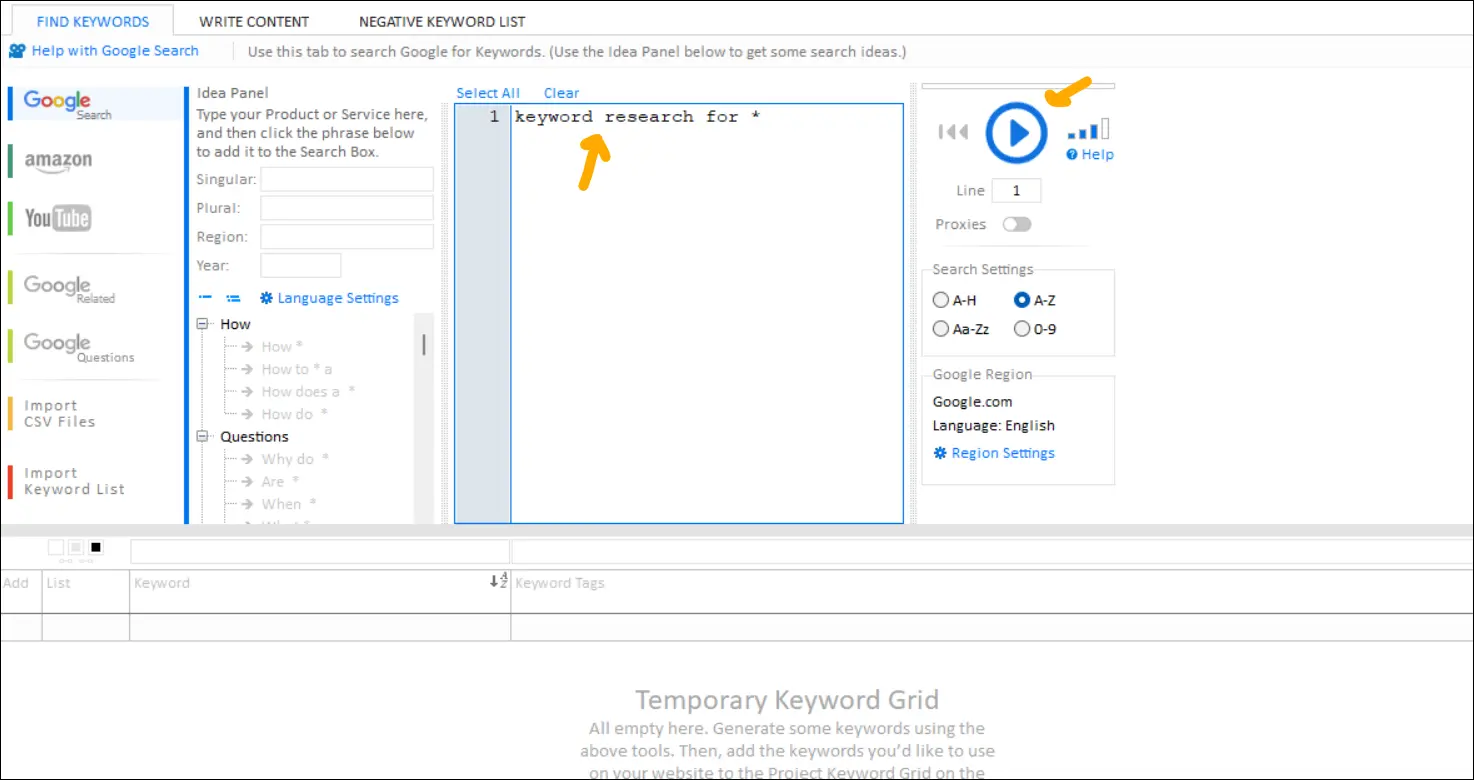Click the Singular input field
This screenshot has height=780, width=1474.
click(x=347, y=179)
